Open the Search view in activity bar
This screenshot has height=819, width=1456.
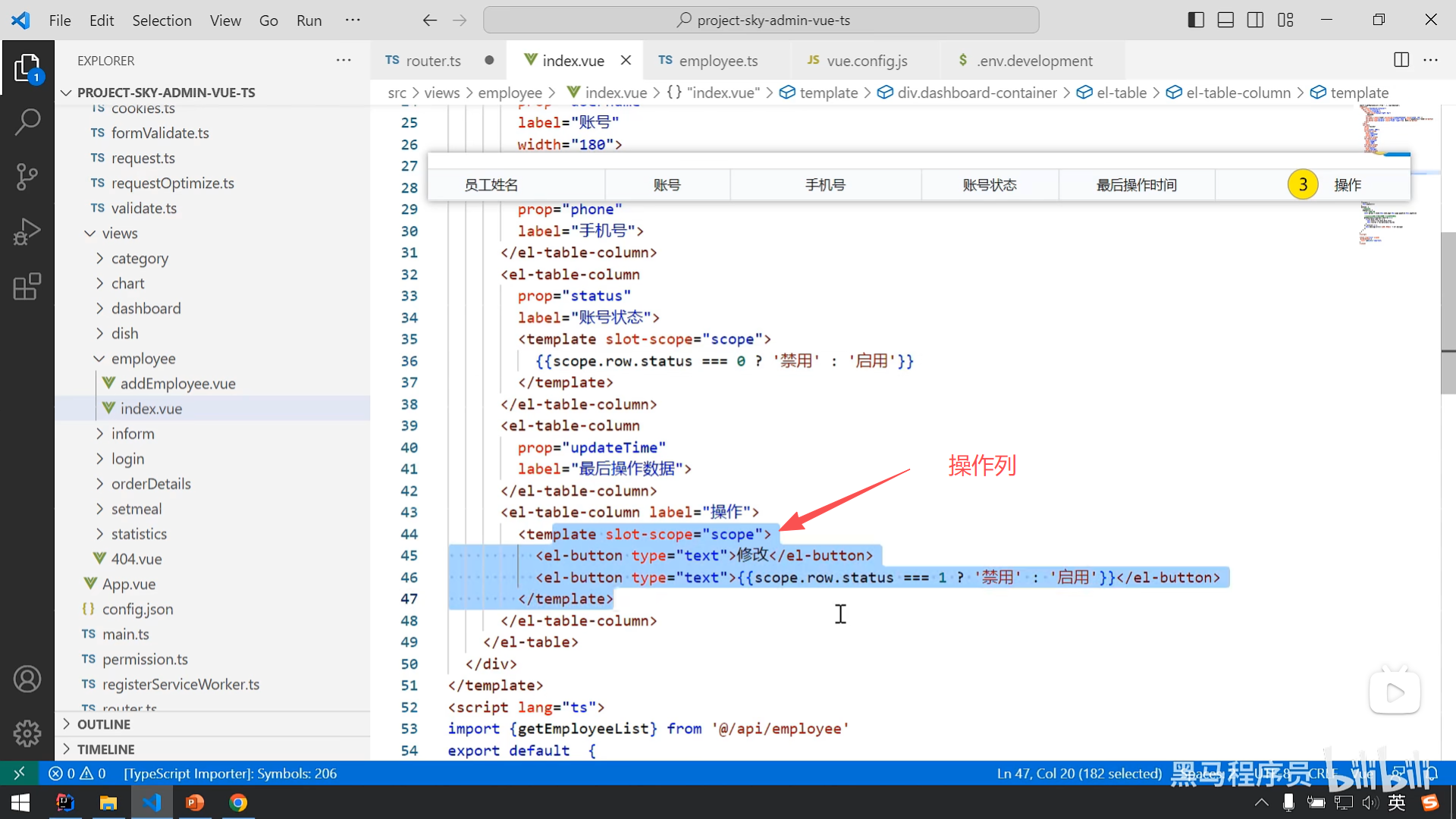coord(27,121)
